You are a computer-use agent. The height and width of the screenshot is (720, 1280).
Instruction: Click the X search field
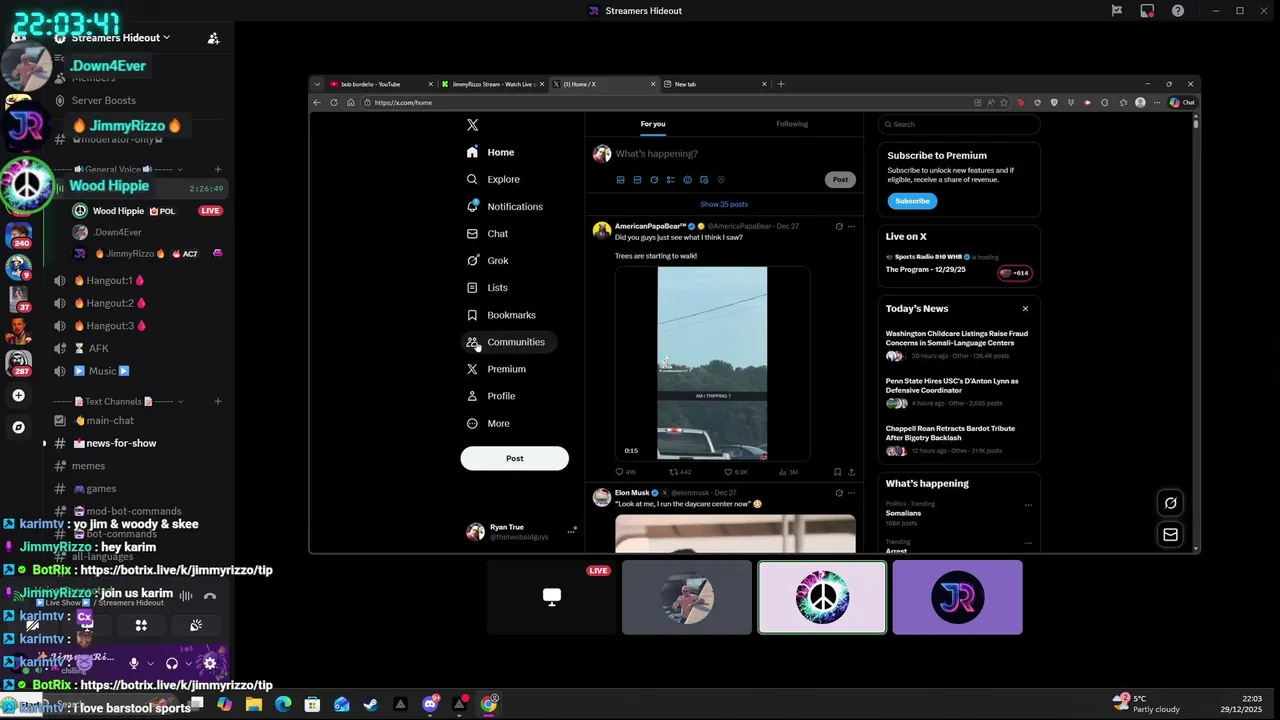(959, 124)
